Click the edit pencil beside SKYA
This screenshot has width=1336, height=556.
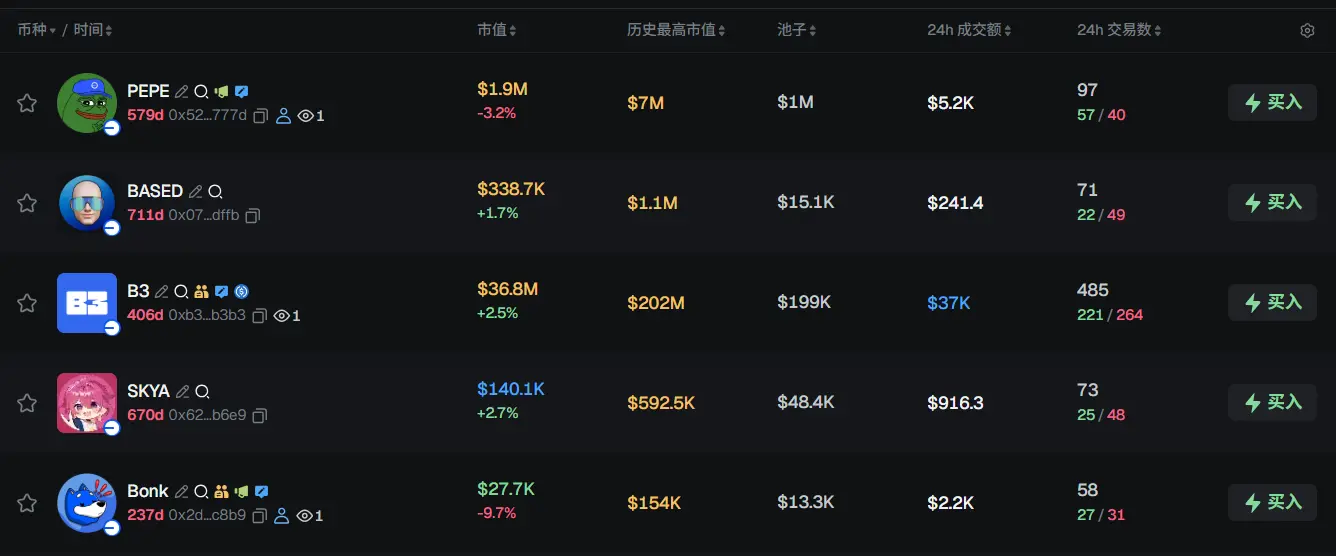click(182, 391)
